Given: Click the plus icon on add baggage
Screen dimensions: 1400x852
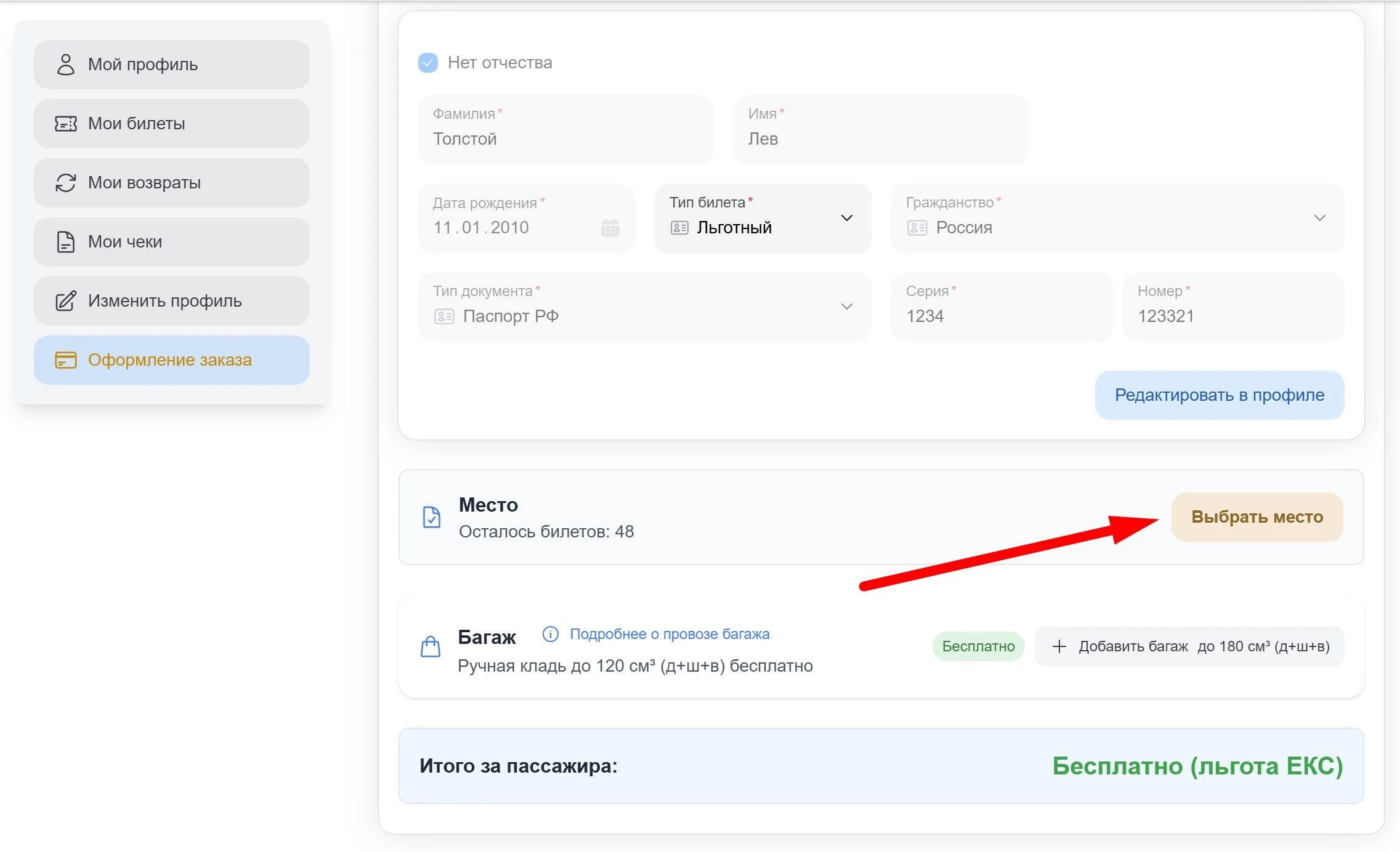Looking at the screenshot, I should click(x=1059, y=646).
